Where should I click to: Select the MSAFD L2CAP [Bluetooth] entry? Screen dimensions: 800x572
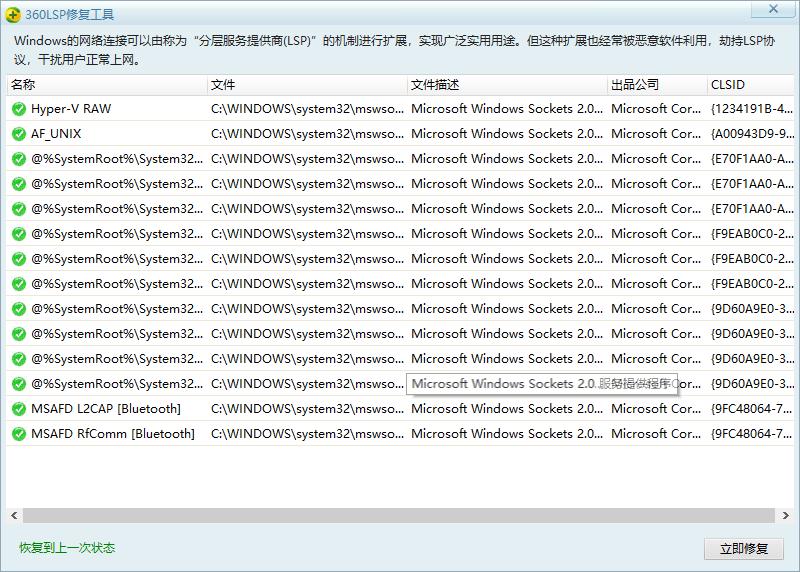tap(106, 409)
